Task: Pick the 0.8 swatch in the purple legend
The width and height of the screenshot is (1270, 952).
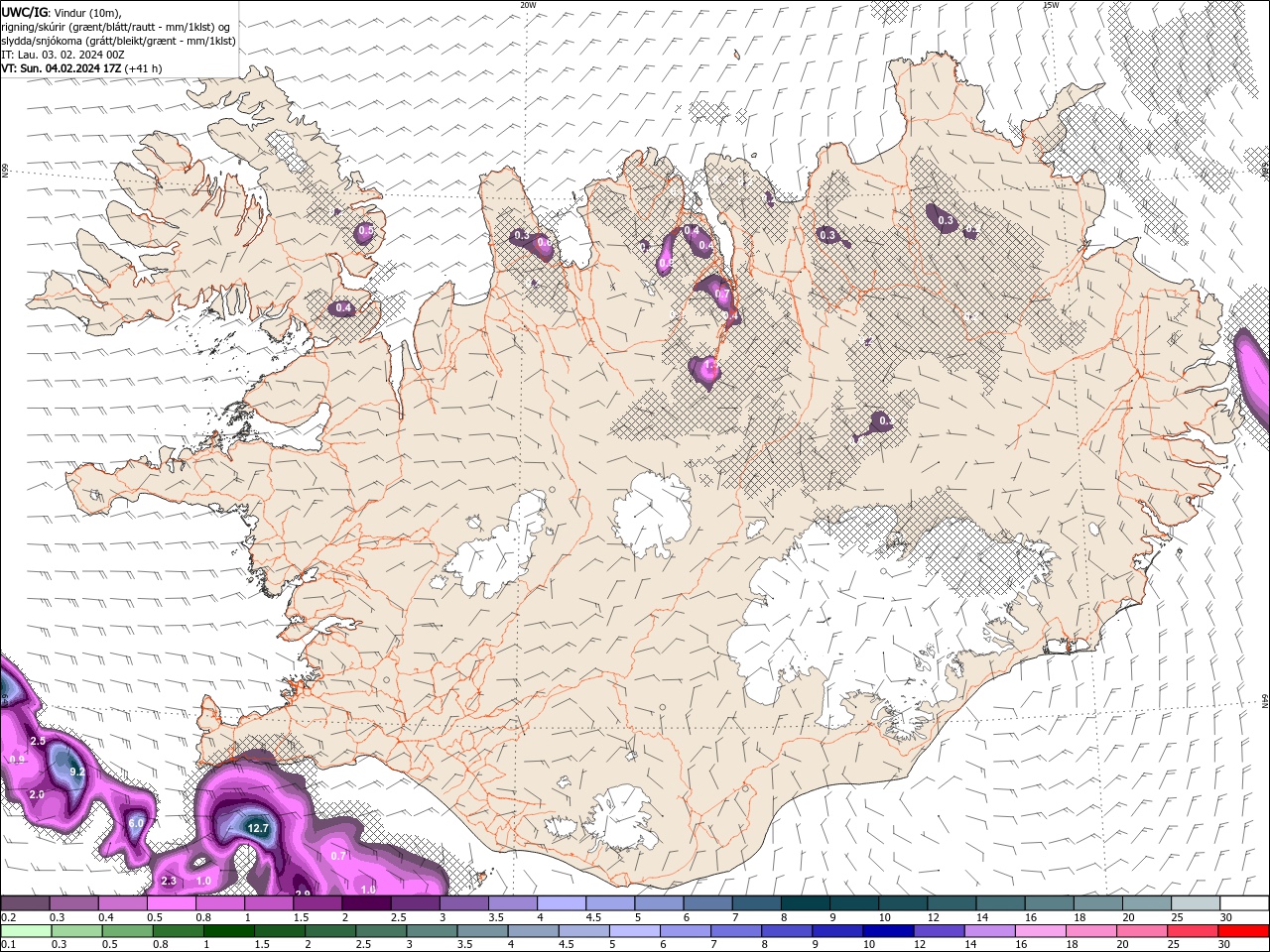Action: (x=219, y=903)
